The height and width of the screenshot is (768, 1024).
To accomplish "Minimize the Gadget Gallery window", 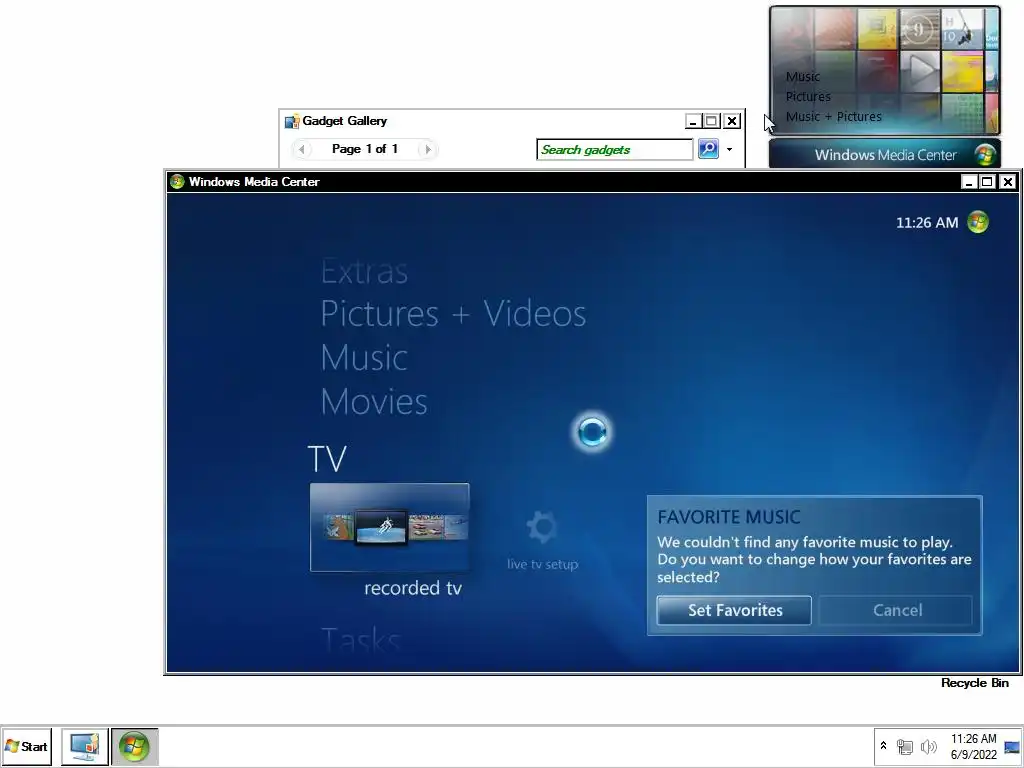I will (694, 121).
